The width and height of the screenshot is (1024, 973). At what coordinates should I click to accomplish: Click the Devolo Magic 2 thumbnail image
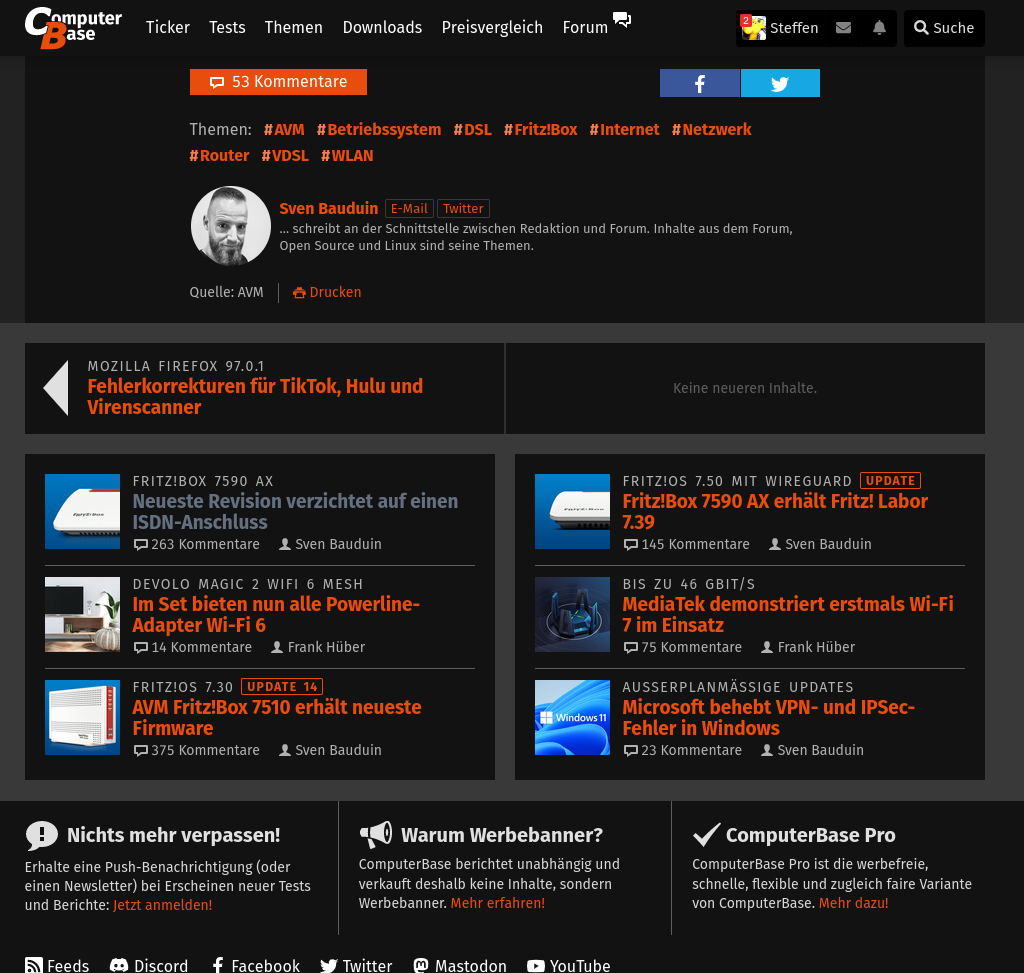click(82, 614)
